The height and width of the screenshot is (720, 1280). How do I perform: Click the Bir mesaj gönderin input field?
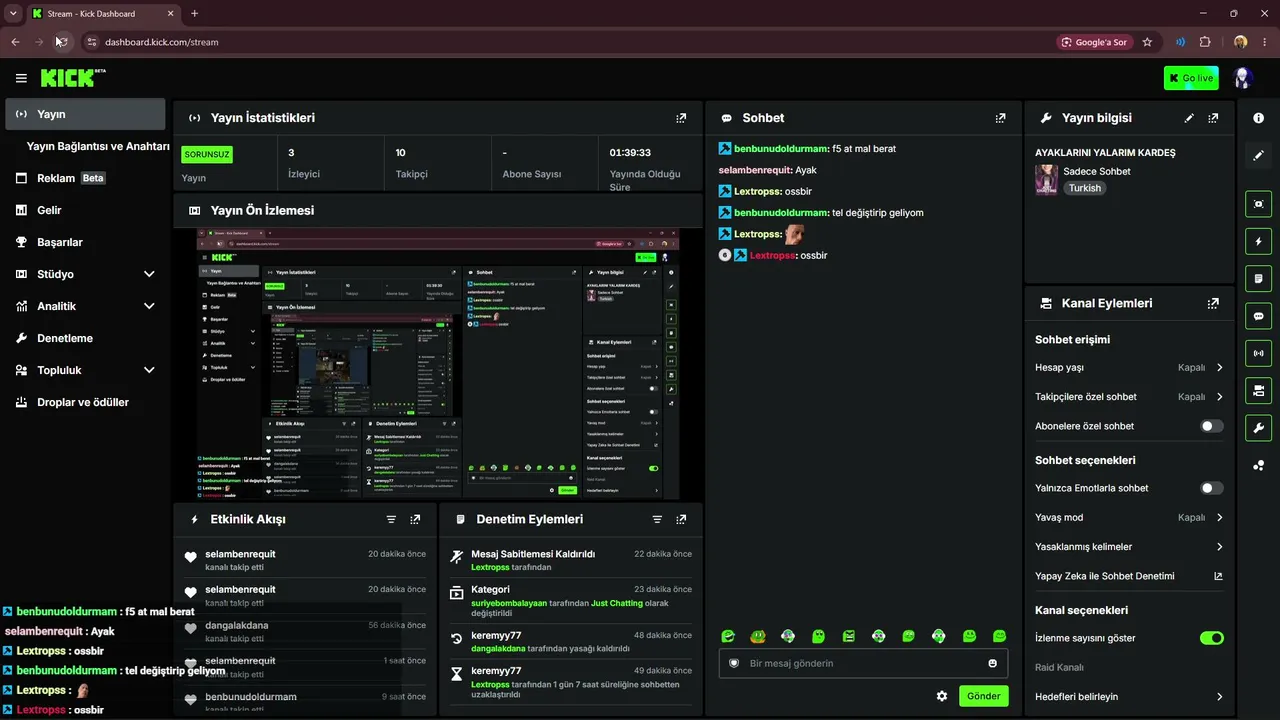(x=863, y=663)
